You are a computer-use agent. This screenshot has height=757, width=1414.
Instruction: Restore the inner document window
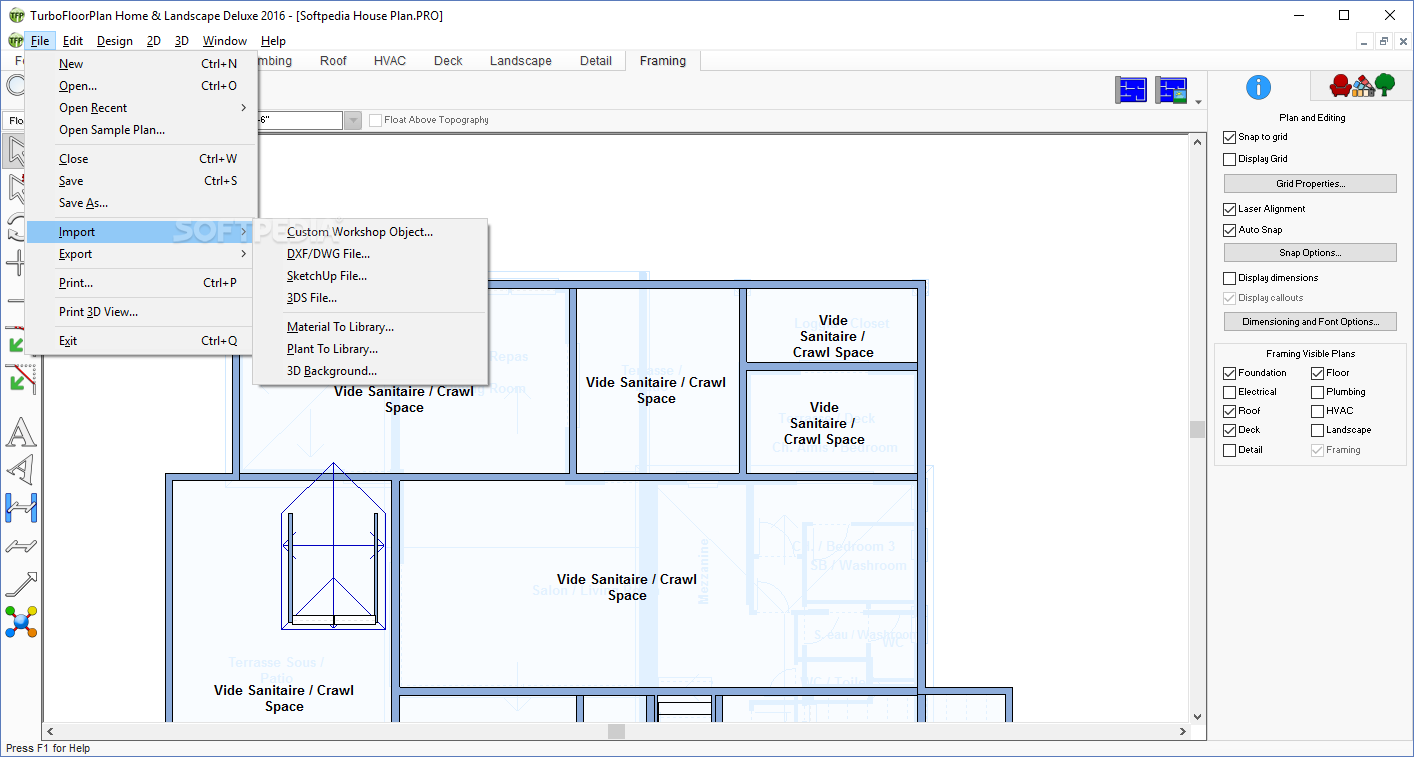point(1383,41)
